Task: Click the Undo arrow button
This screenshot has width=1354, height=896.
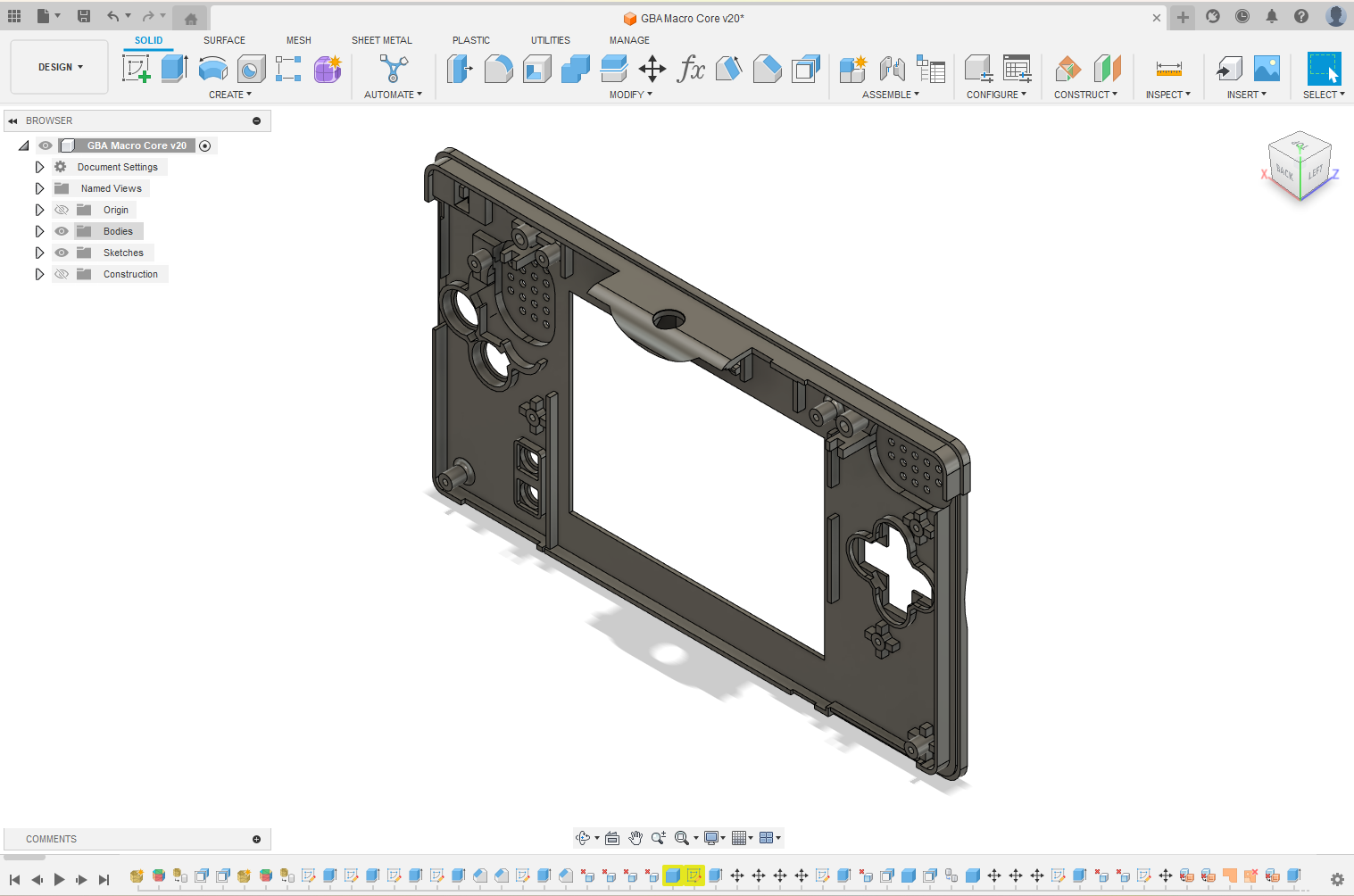Action: [x=113, y=16]
